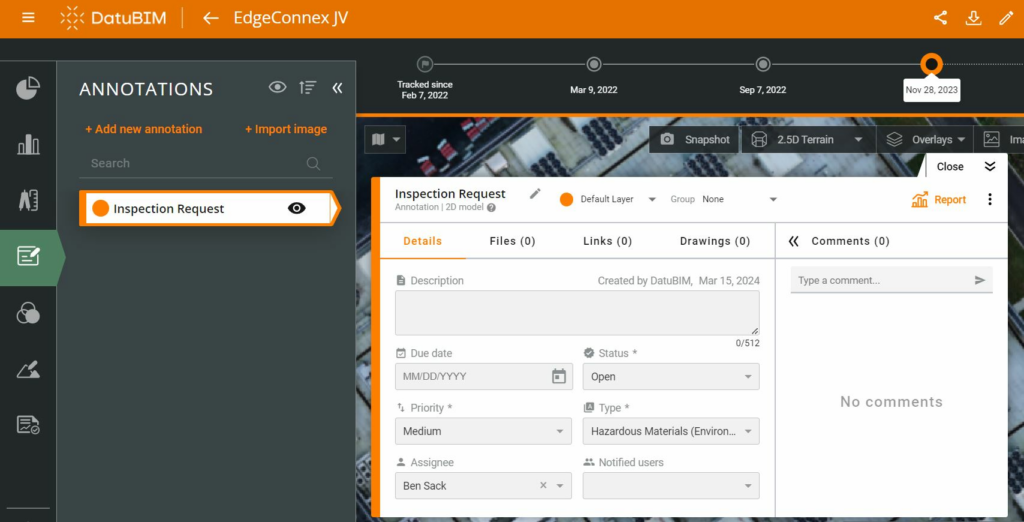Rename annotation using the pencil beside its title
The image size is (1024, 522).
tap(535, 193)
